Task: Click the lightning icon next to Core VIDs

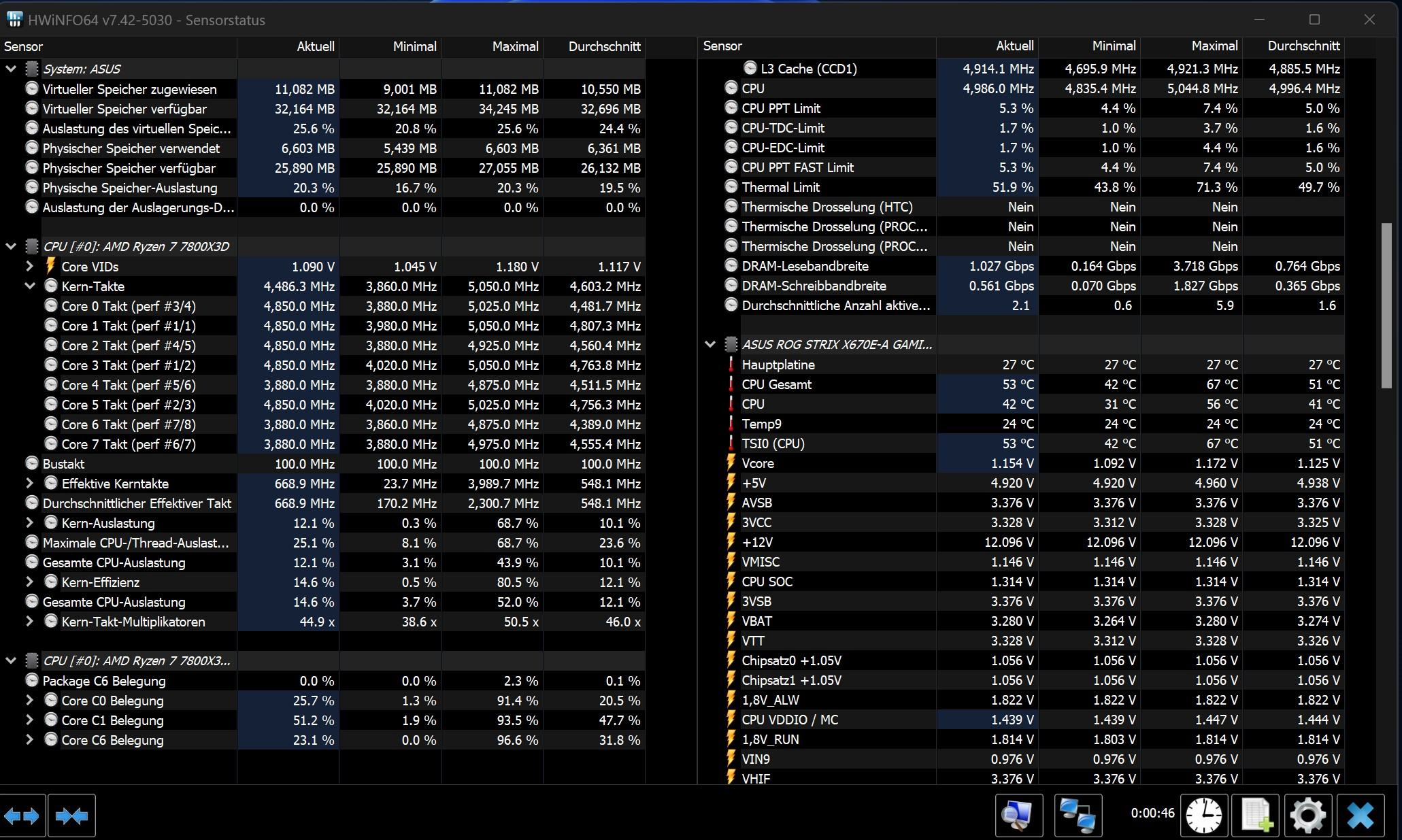Action: click(x=50, y=266)
